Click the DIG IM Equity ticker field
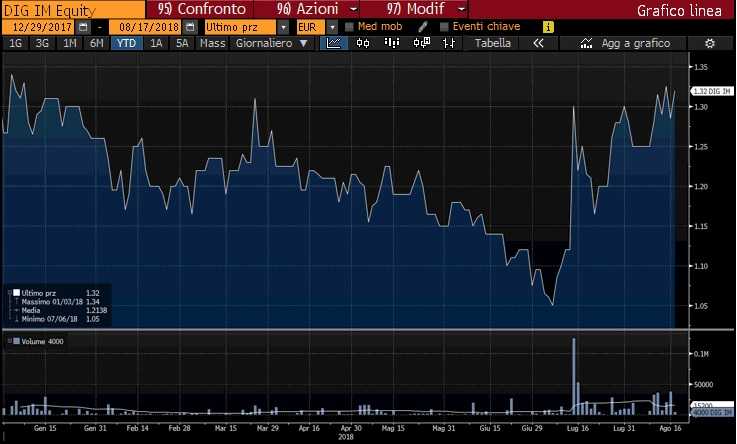This screenshot has width=737, height=444. click(73, 10)
